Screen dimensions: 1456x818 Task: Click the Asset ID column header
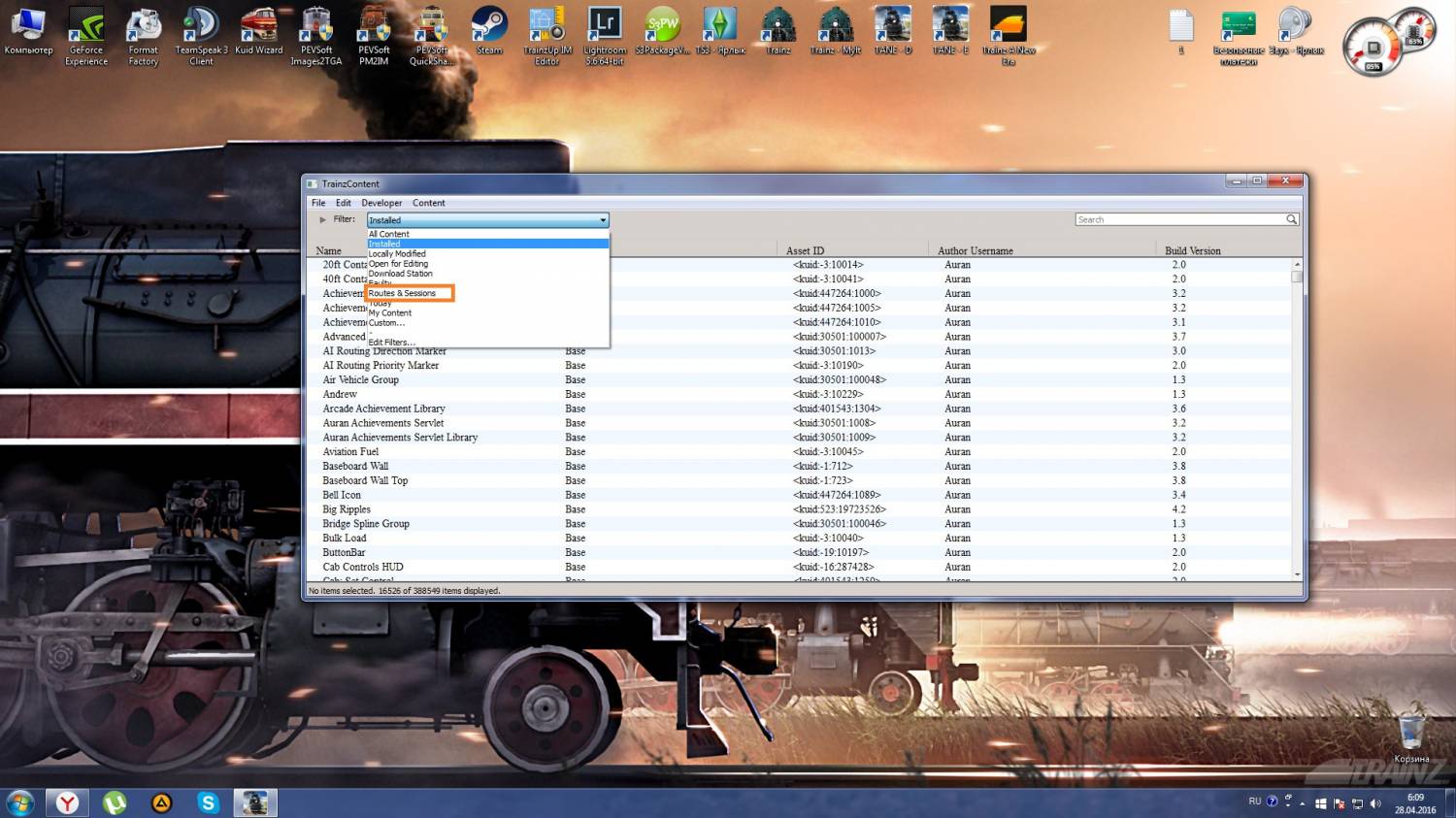click(x=805, y=250)
